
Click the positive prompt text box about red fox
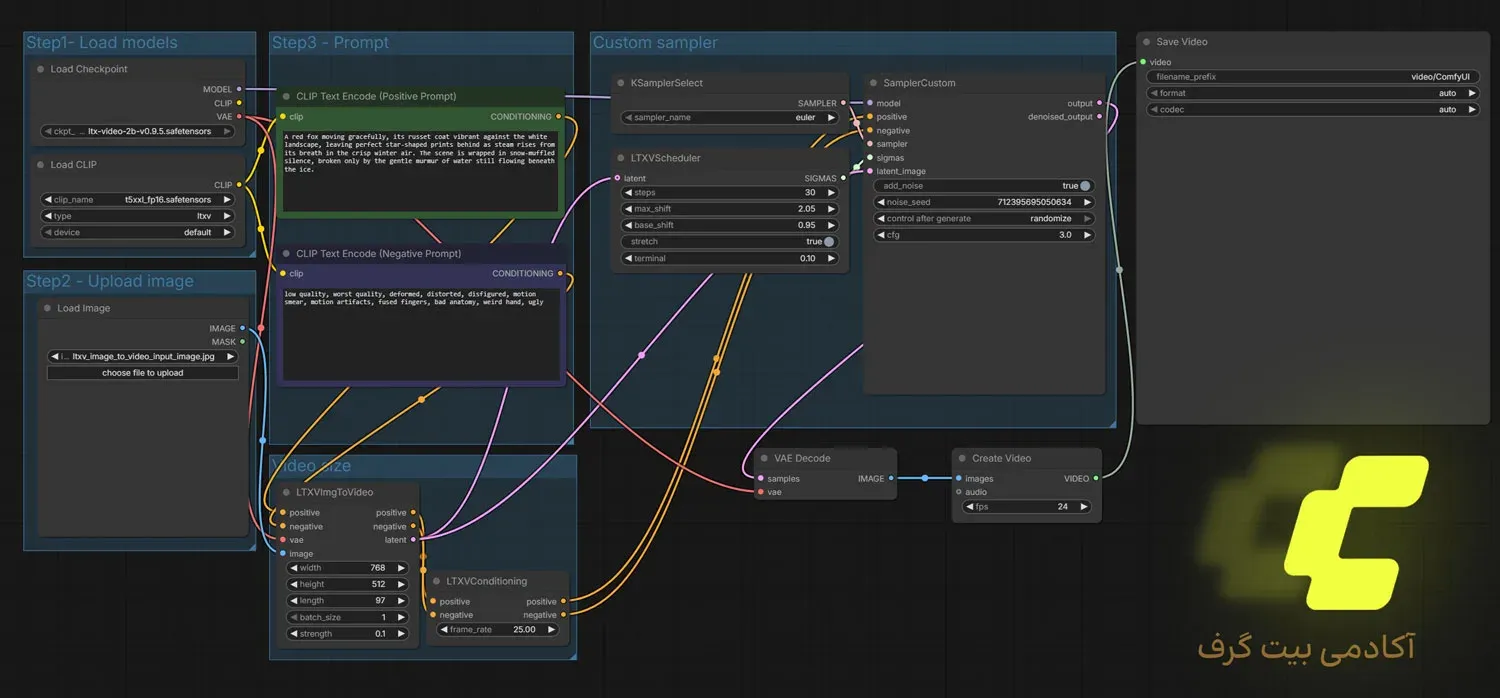[x=419, y=170]
